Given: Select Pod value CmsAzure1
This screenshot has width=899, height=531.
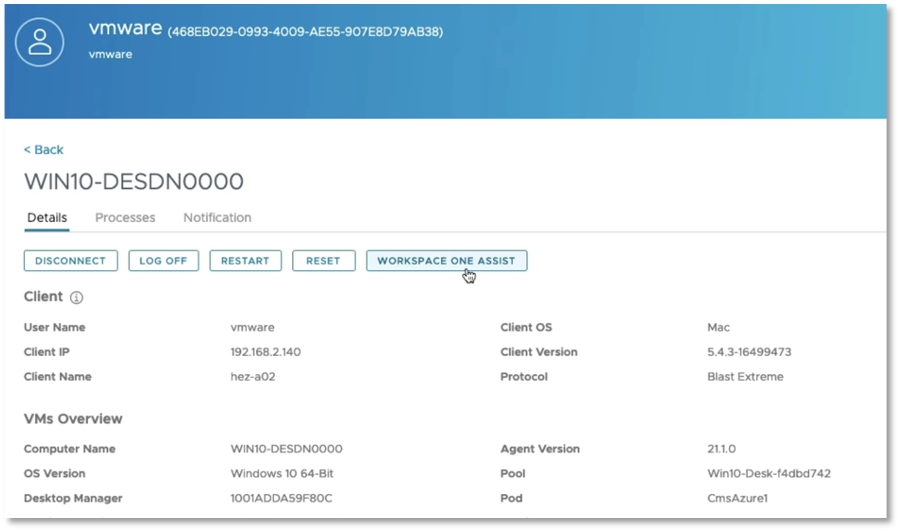Looking at the screenshot, I should tap(737, 498).
